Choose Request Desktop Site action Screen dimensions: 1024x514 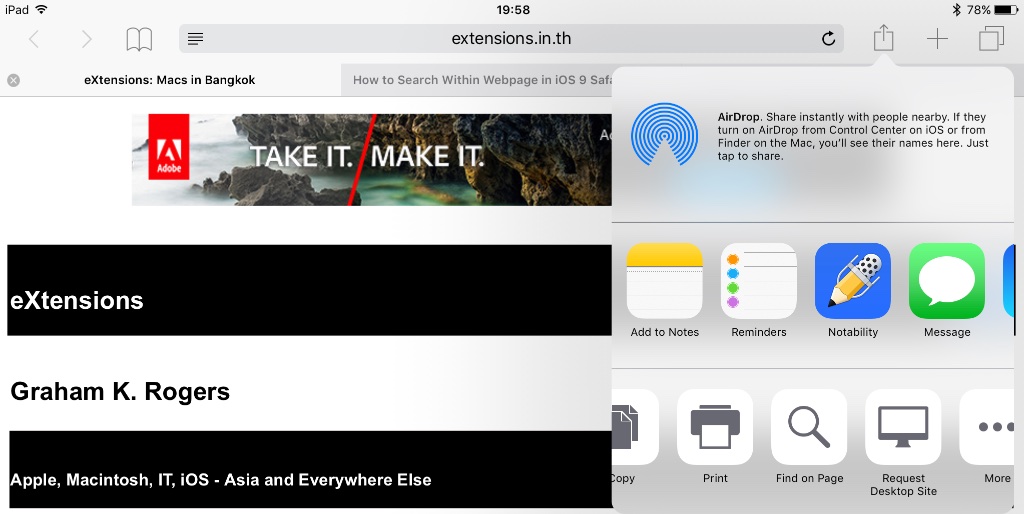click(903, 443)
